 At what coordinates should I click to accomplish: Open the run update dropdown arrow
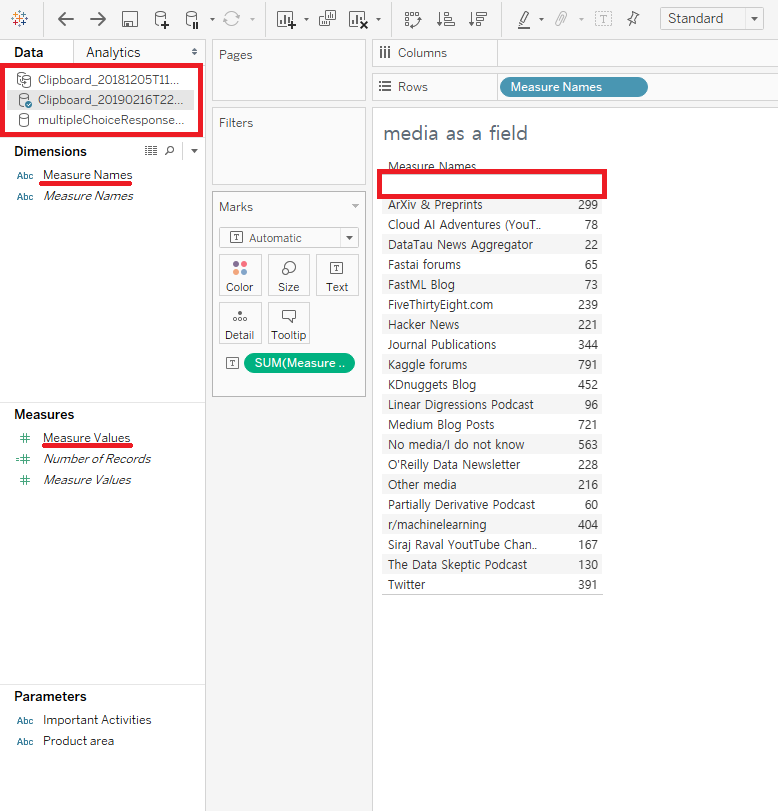252,20
